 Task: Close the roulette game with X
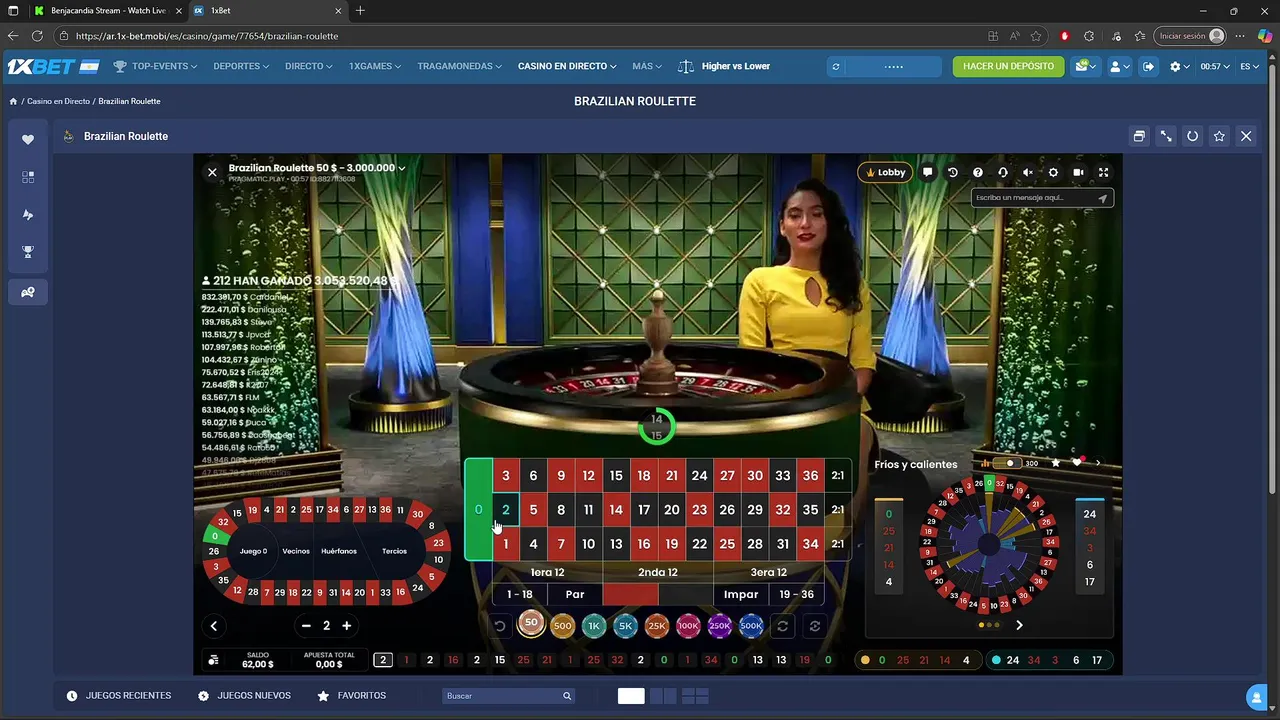coord(212,172)
